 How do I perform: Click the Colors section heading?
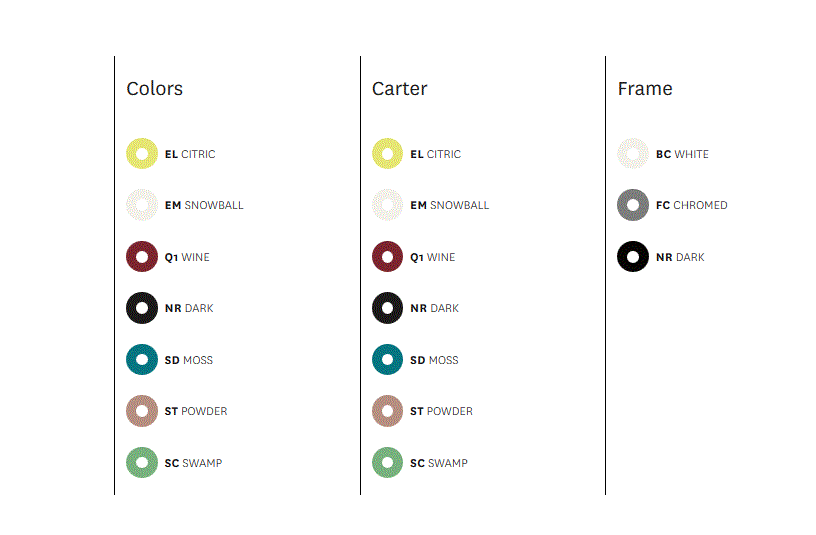[x=155, y=88]
